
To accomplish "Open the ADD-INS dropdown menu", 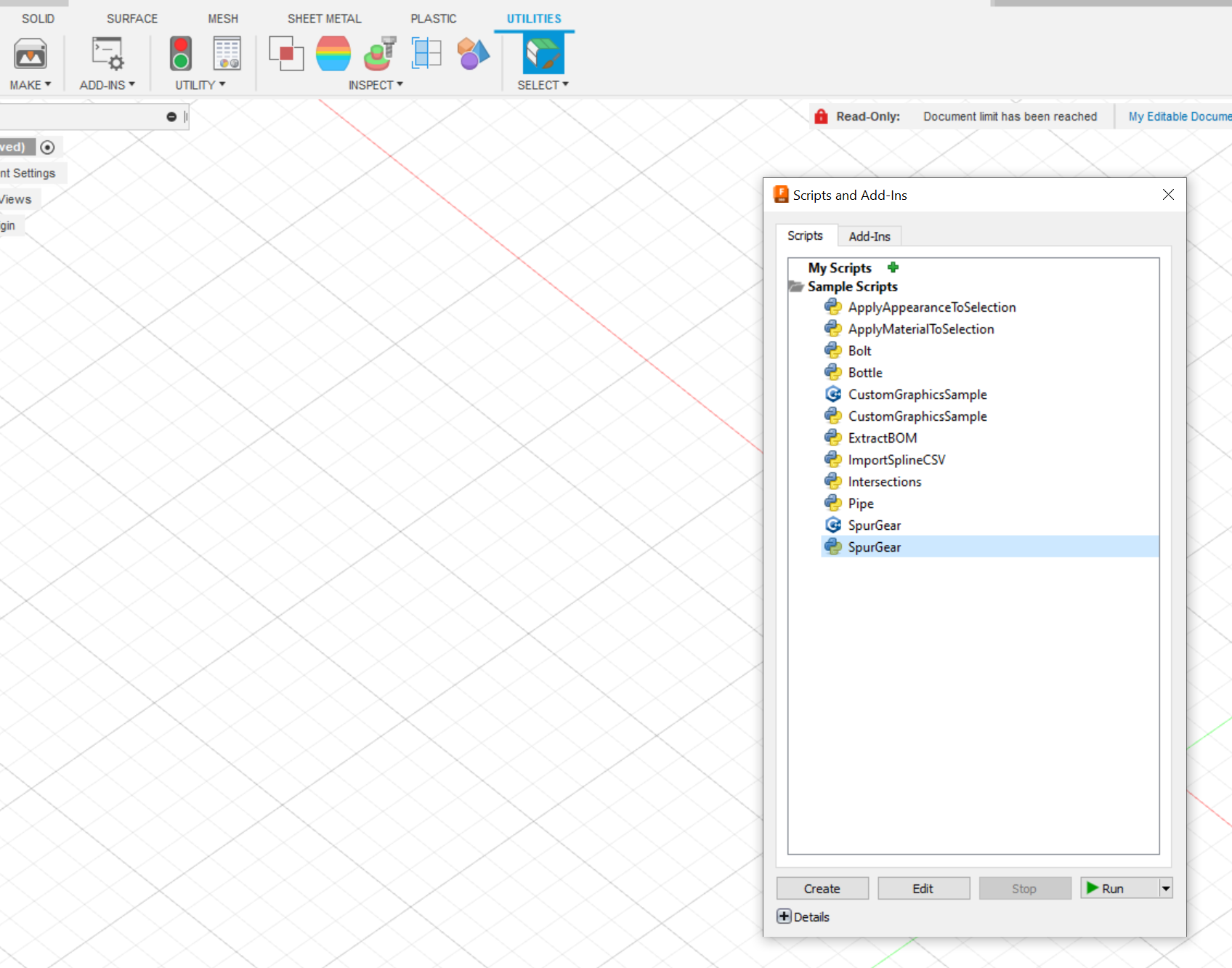I will tap(108, 85).
